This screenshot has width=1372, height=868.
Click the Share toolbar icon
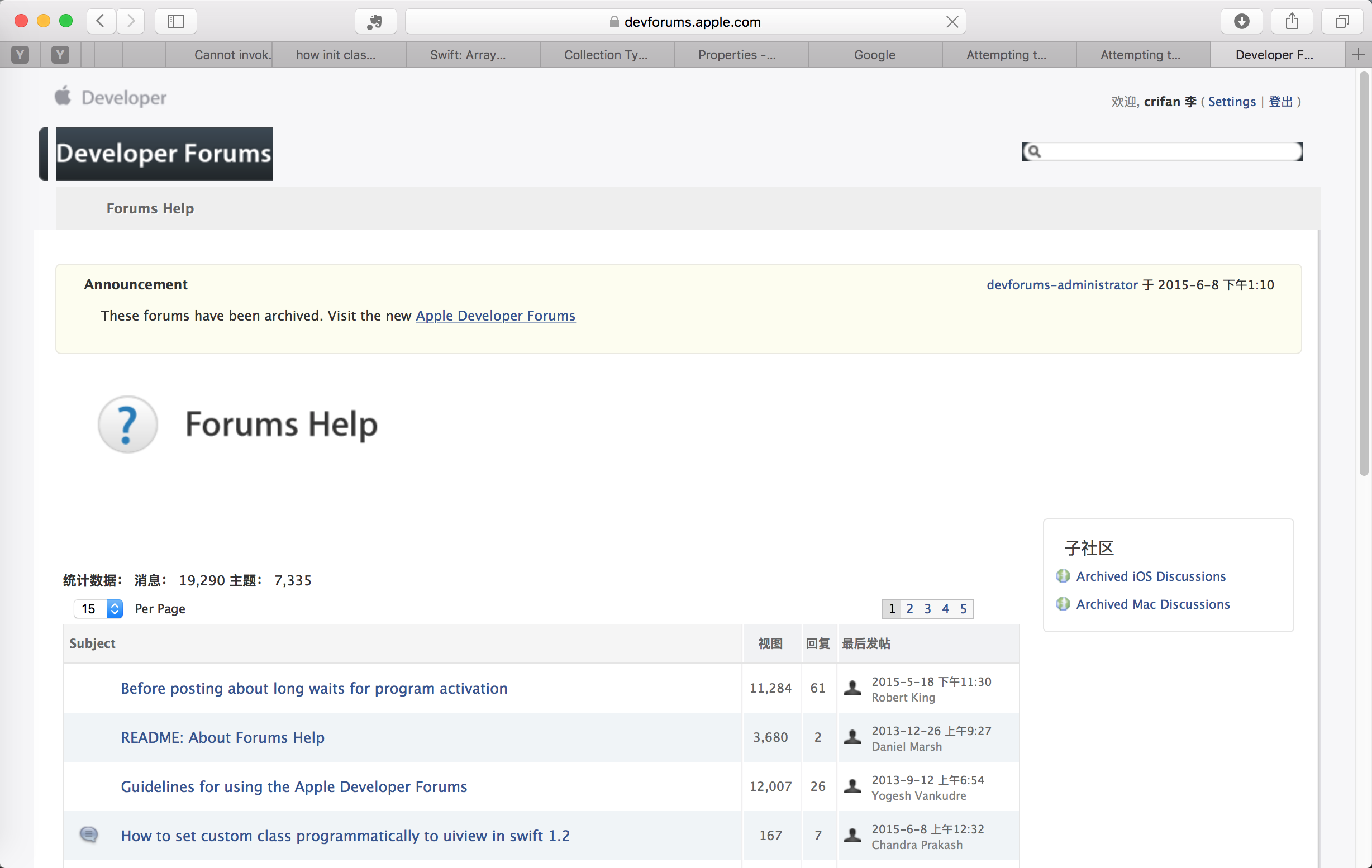click(1292, 22)
